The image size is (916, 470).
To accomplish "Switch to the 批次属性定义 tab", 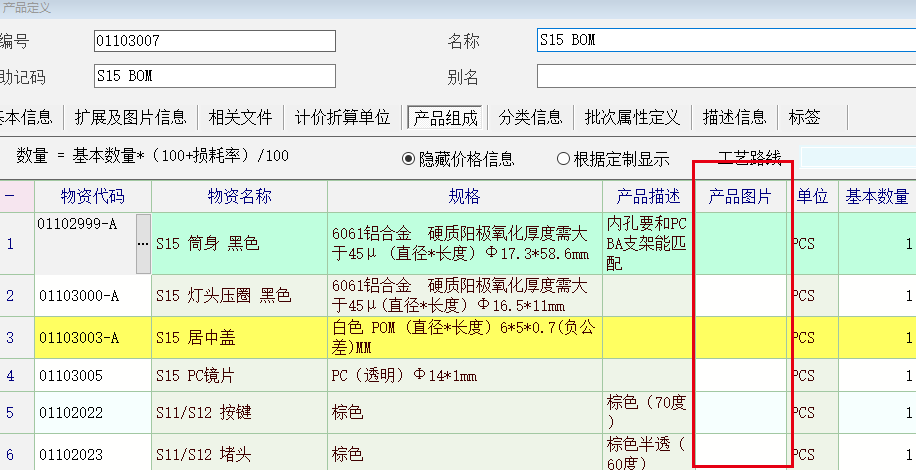I will (x=632, y=118).
